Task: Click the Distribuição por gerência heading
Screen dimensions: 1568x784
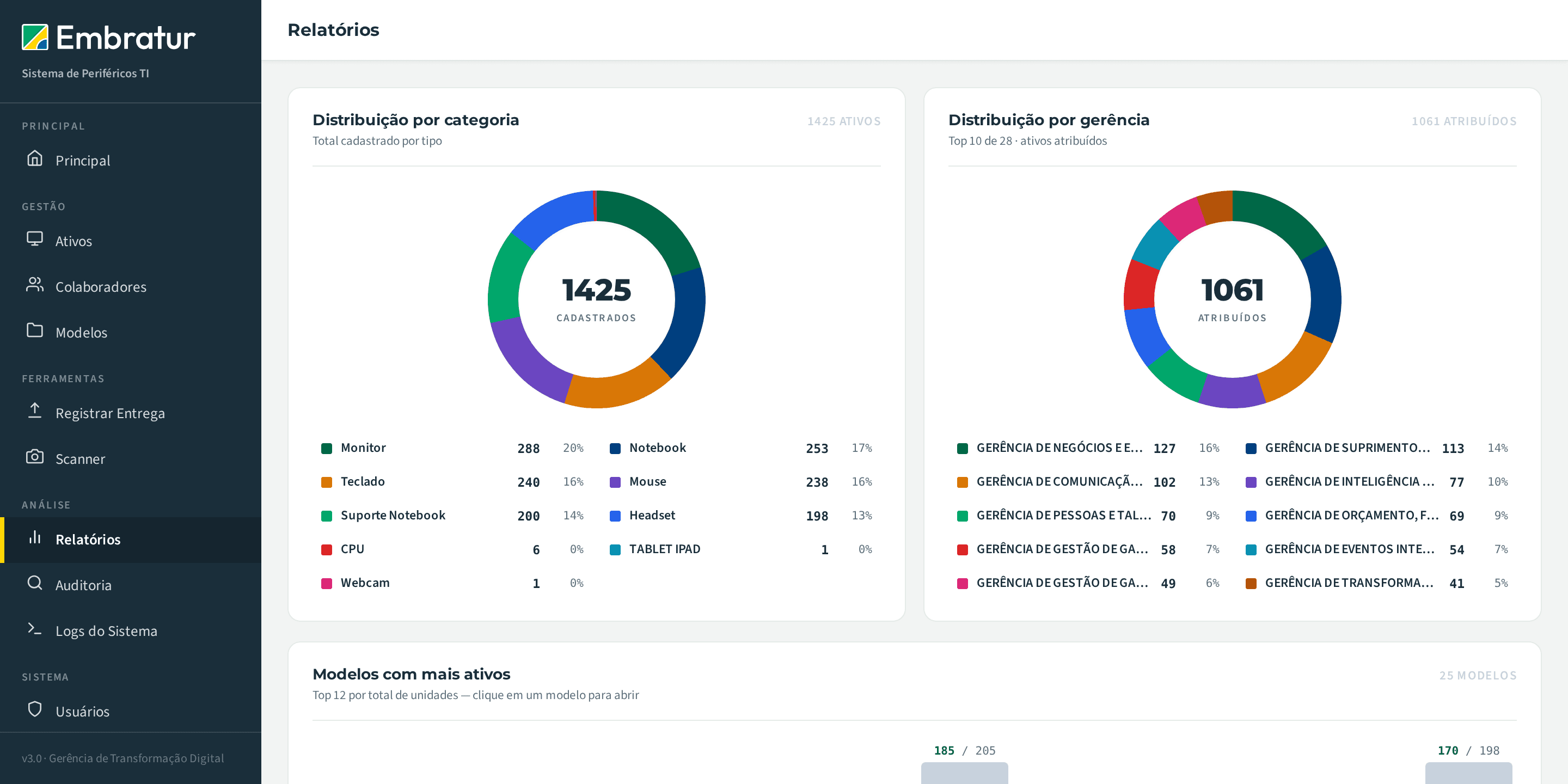Action: click(x=1049, y=120)
